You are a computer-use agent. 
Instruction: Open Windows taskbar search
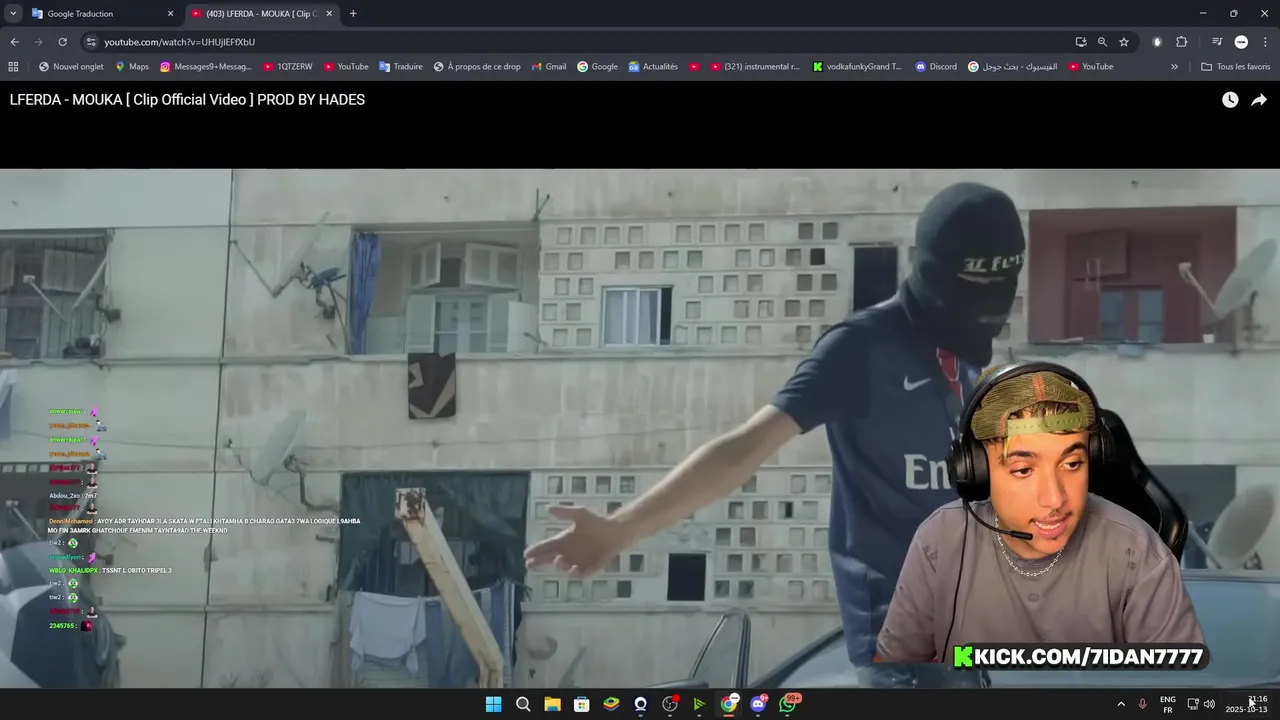point(523,704)
